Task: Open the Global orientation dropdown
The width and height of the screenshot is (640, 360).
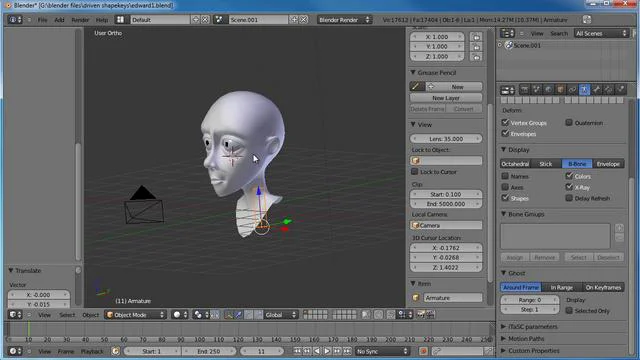Action: point(280,315)
